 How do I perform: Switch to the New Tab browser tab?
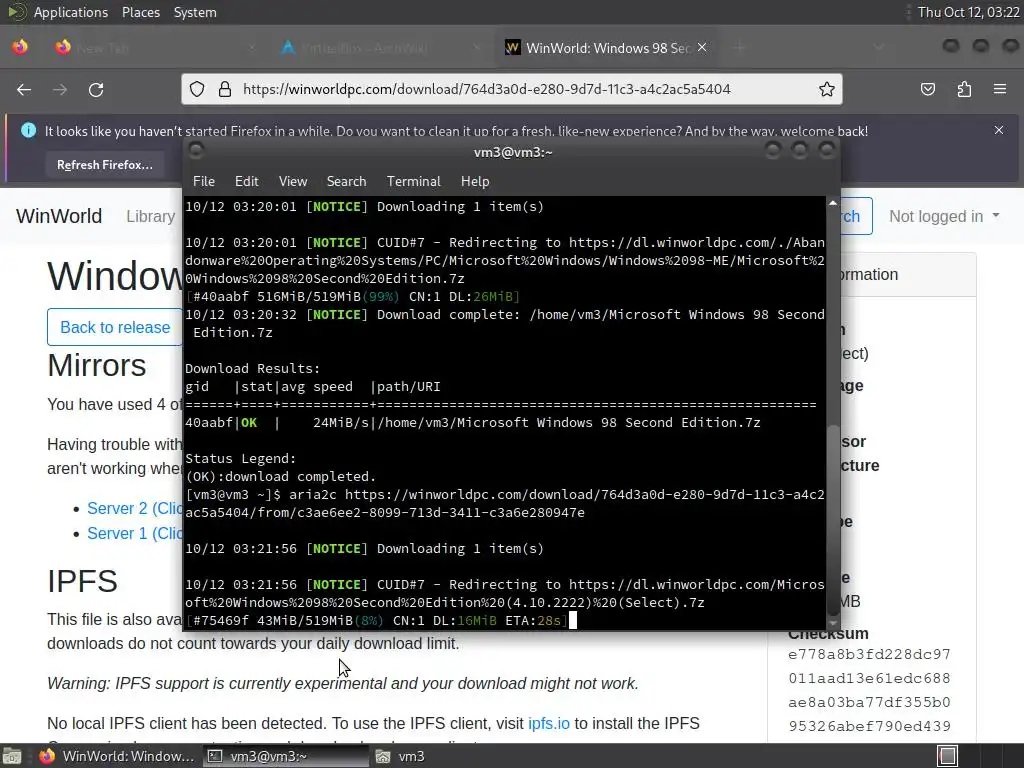click(x=155, y=48)
